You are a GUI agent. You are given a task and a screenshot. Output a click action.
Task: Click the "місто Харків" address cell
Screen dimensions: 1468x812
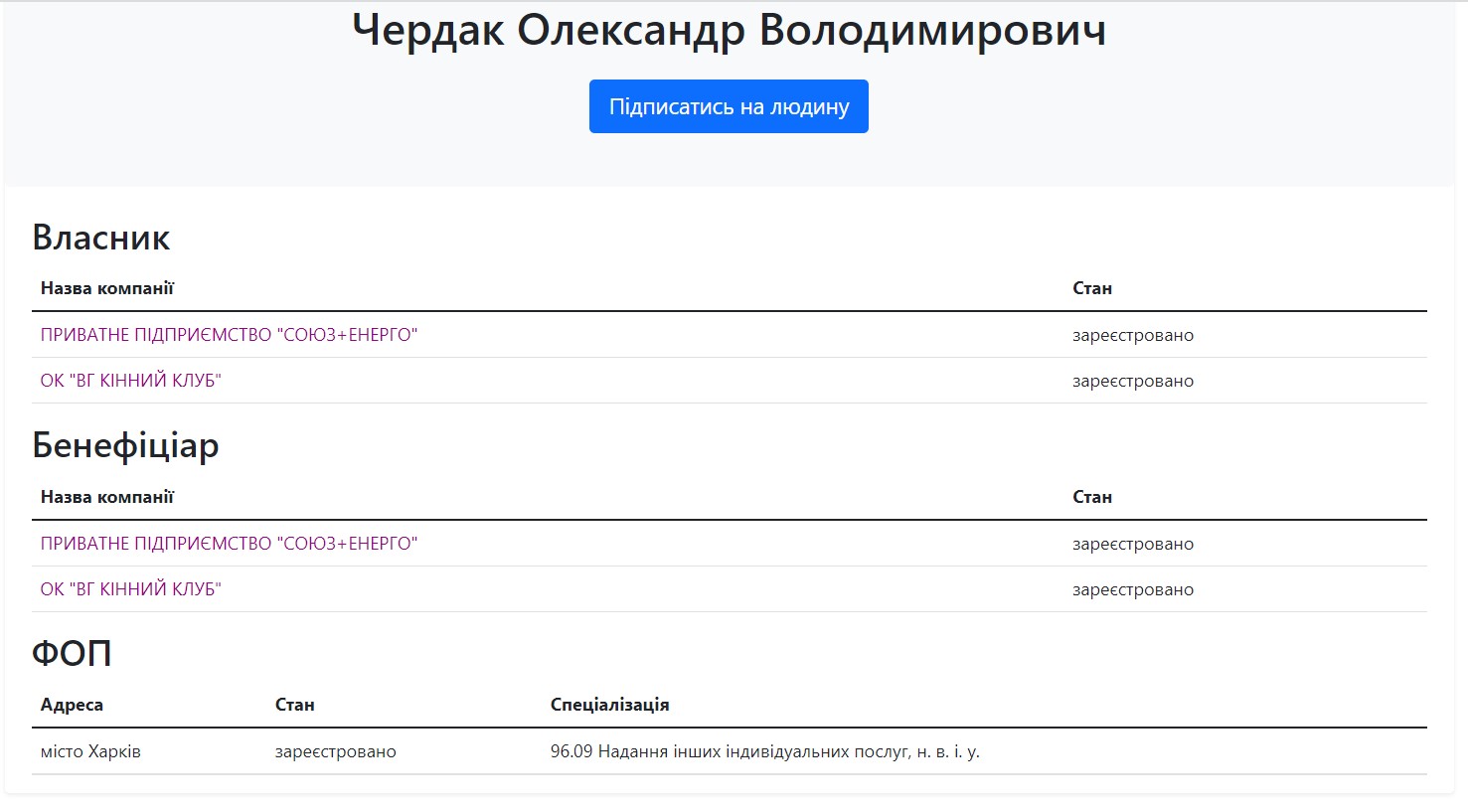90,751
